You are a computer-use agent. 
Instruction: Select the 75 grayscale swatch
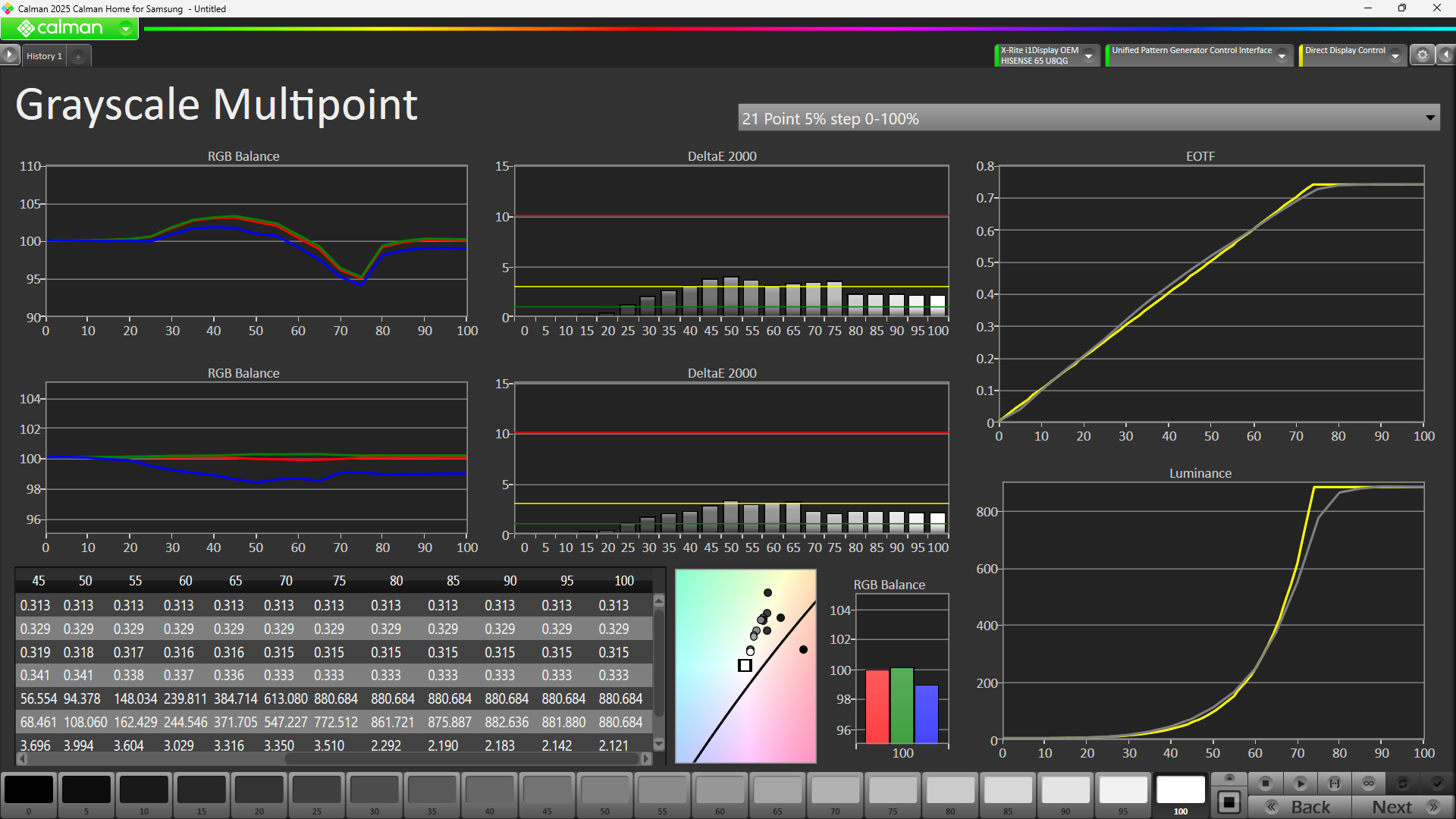click(x=893, y=795)
